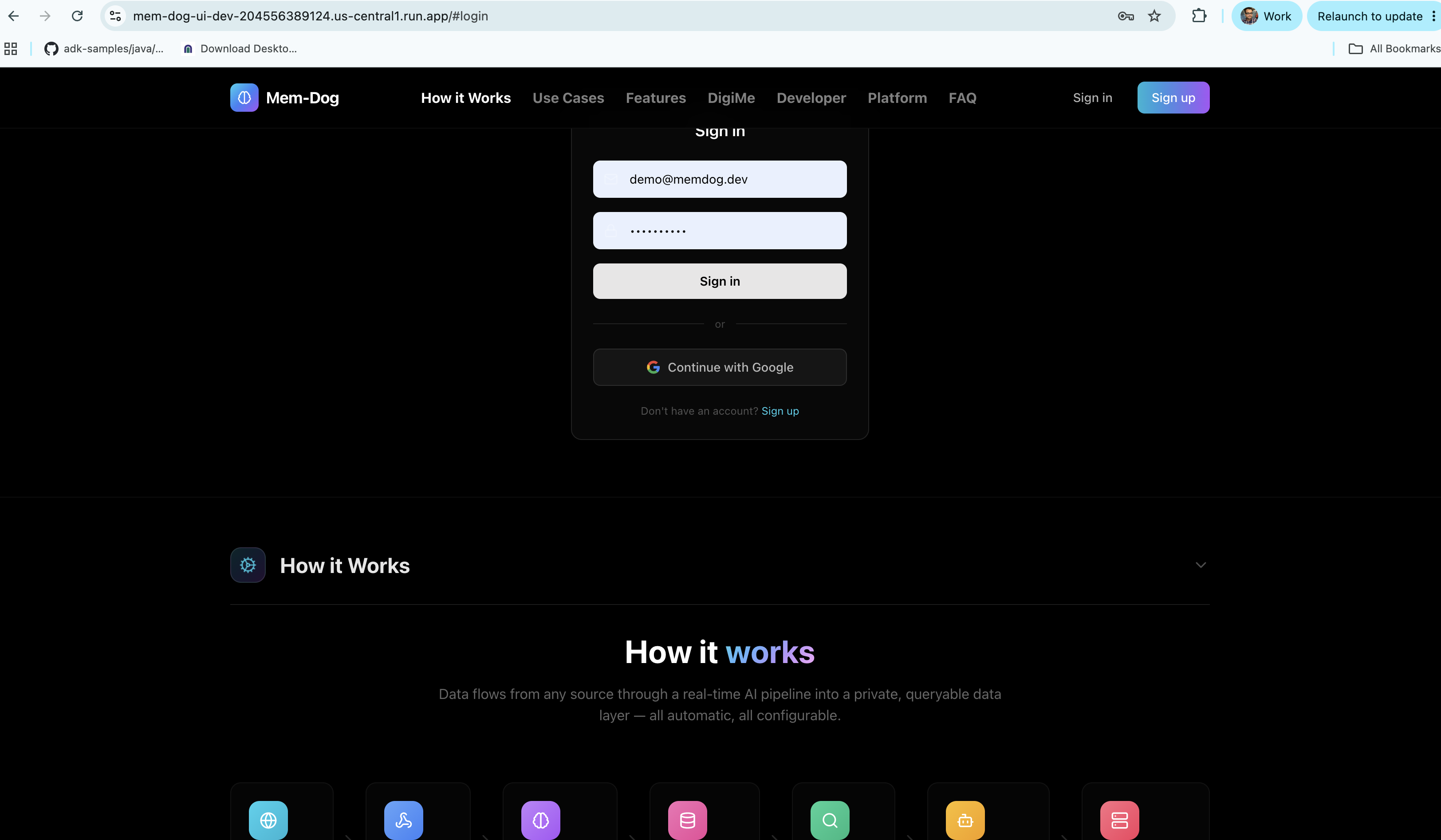Click the green search pipeline icon

tap(830, 820)
